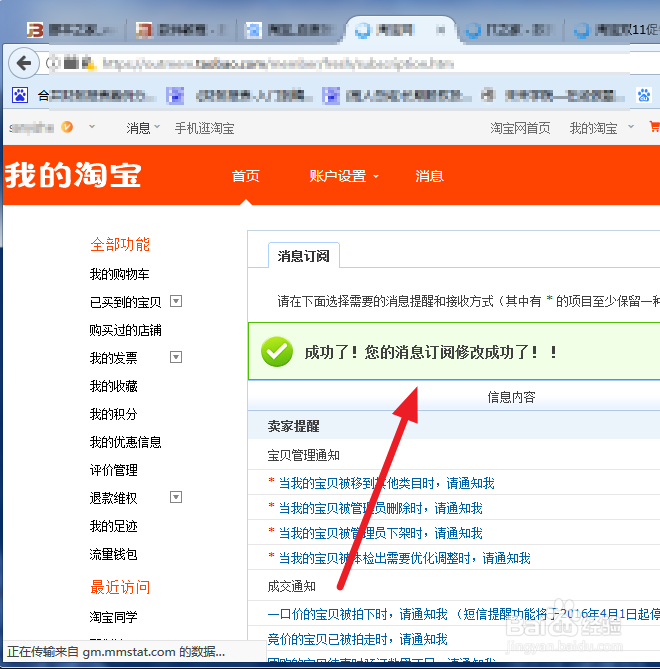The image size is (660, 669).
Task: Click the browser back arrow button
Action: pos(24,63)
